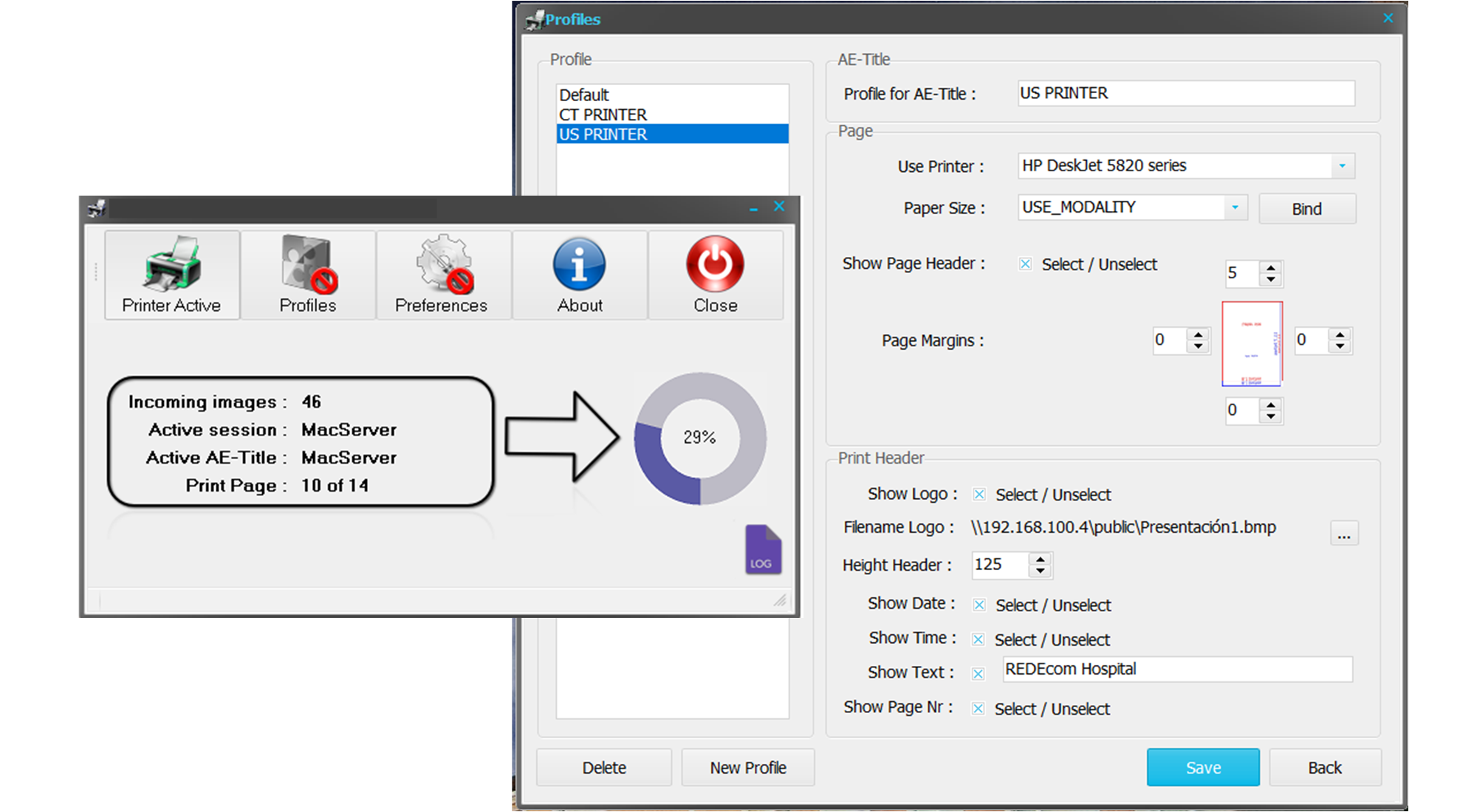Click the page margins preview thumbnail

click(x=1252, y=343)
